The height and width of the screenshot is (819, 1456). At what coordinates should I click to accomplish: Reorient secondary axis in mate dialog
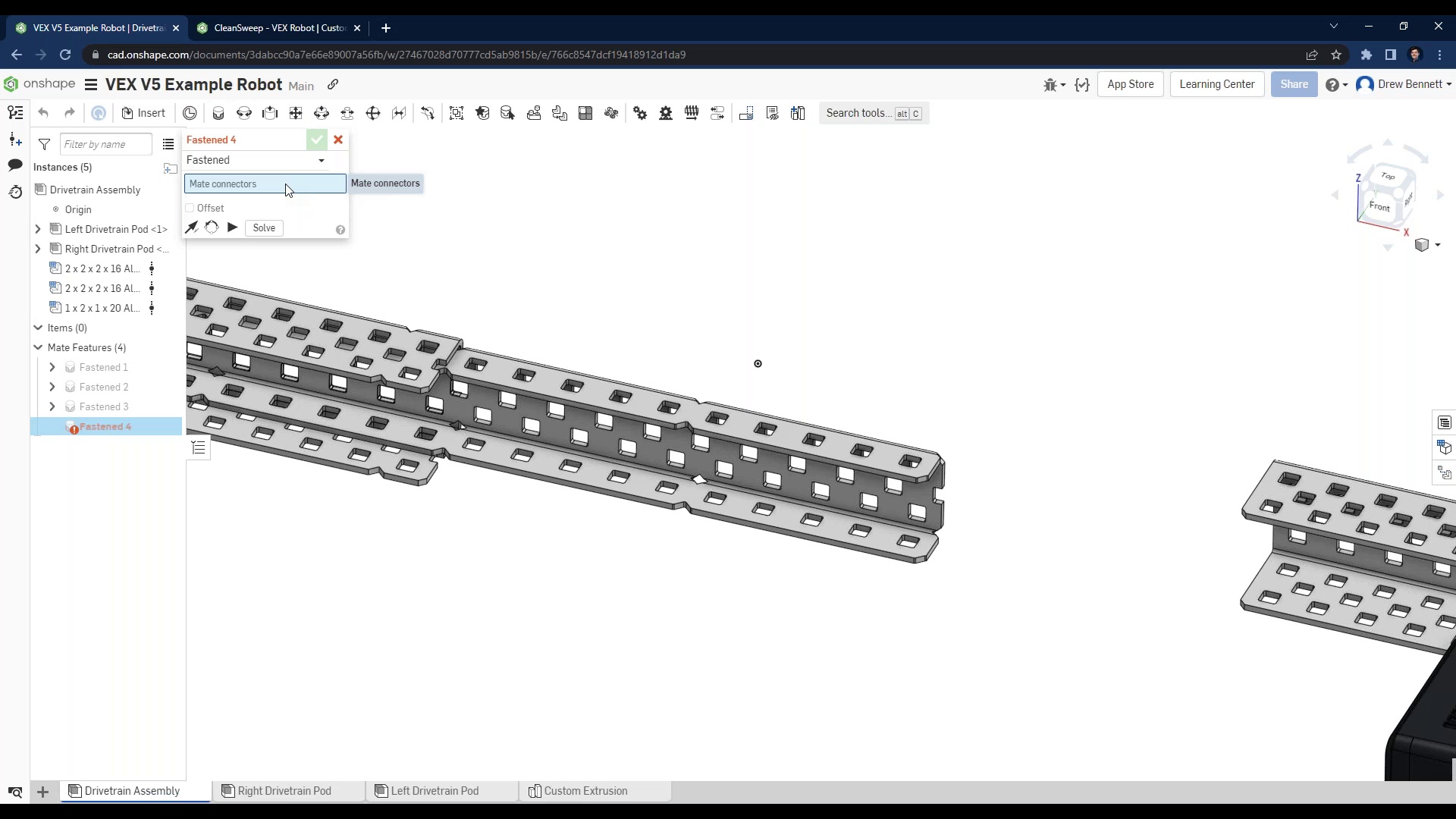point(212,227)
